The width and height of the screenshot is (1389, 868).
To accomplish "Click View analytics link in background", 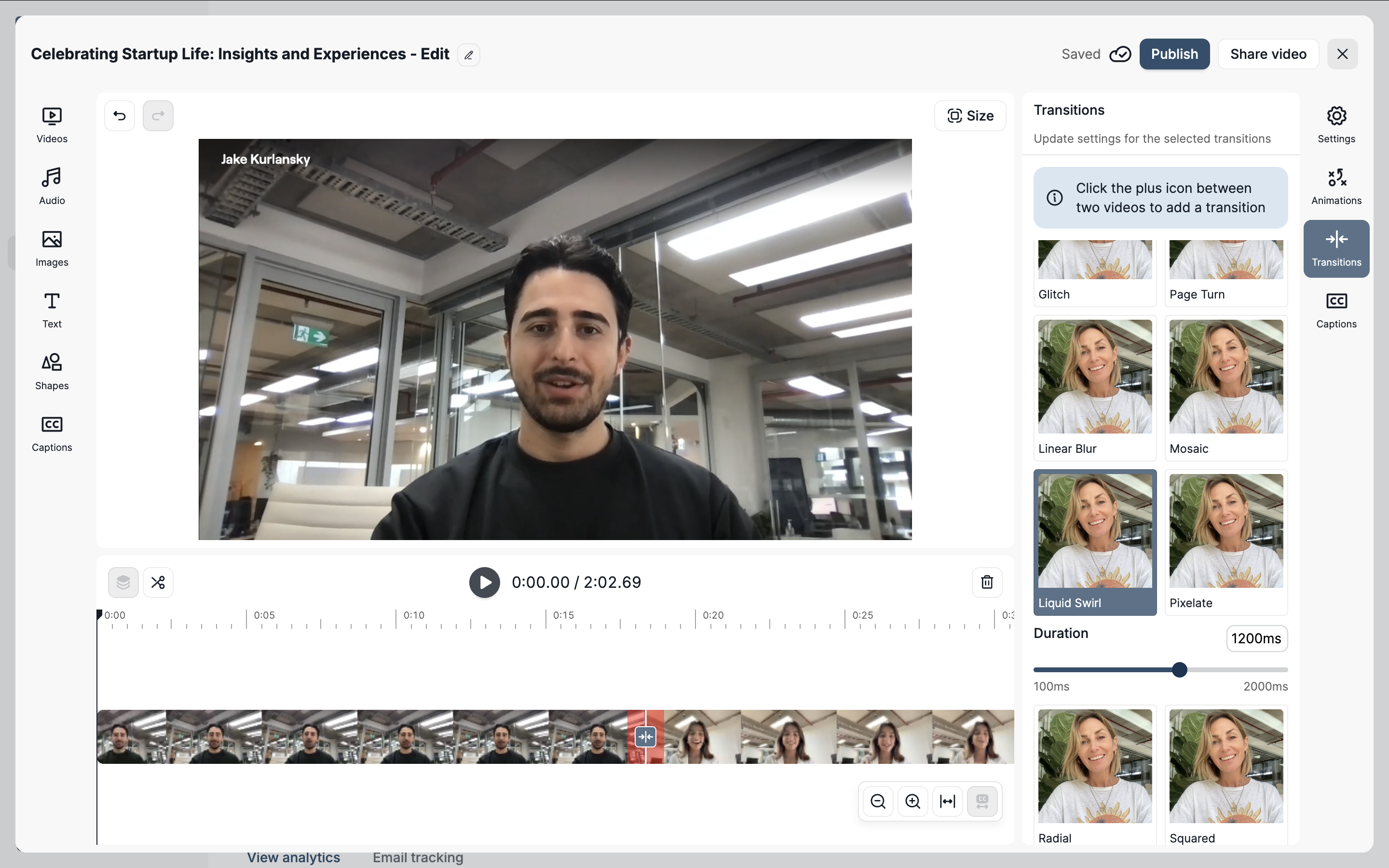I will 293,858.
